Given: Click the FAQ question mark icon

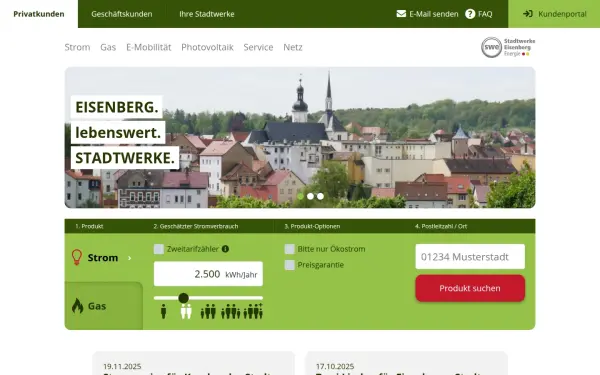Looking at the screenshot, I should (470, 14).
